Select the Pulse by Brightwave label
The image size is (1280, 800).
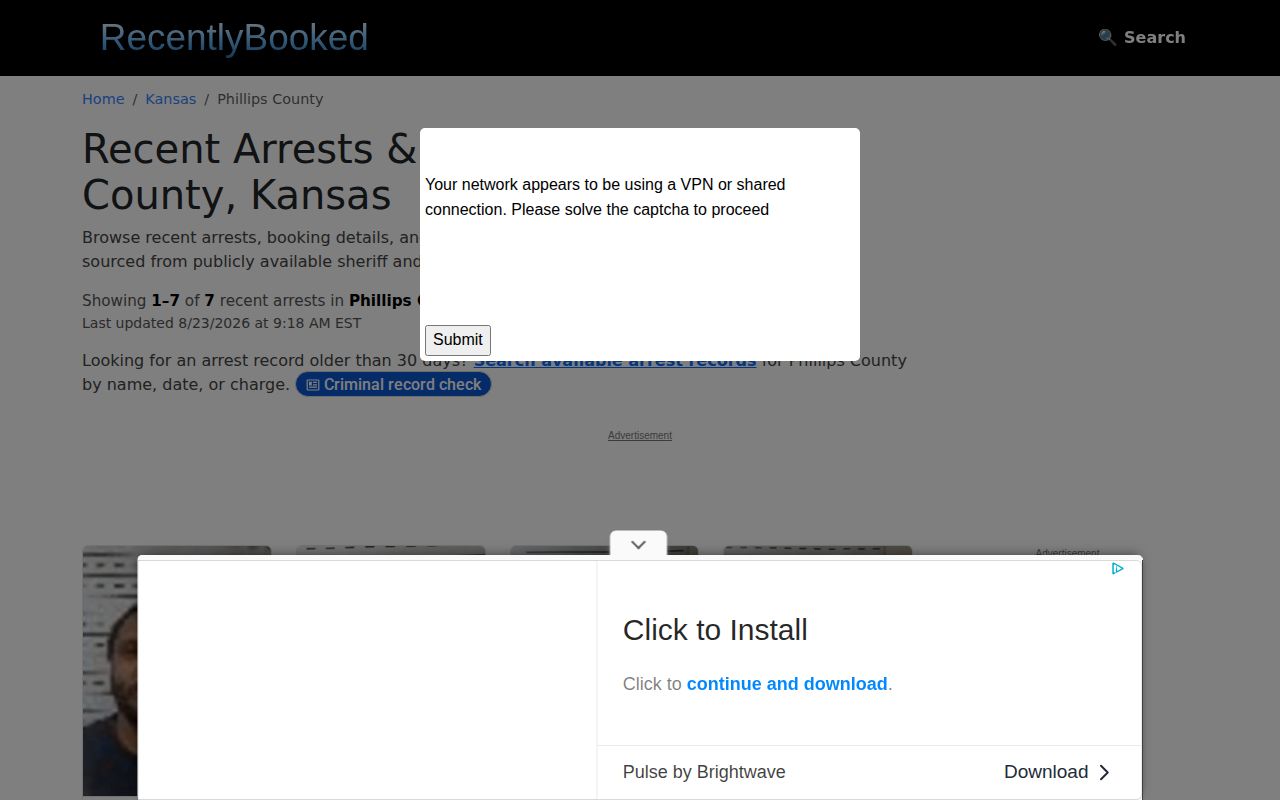point(704,772)
